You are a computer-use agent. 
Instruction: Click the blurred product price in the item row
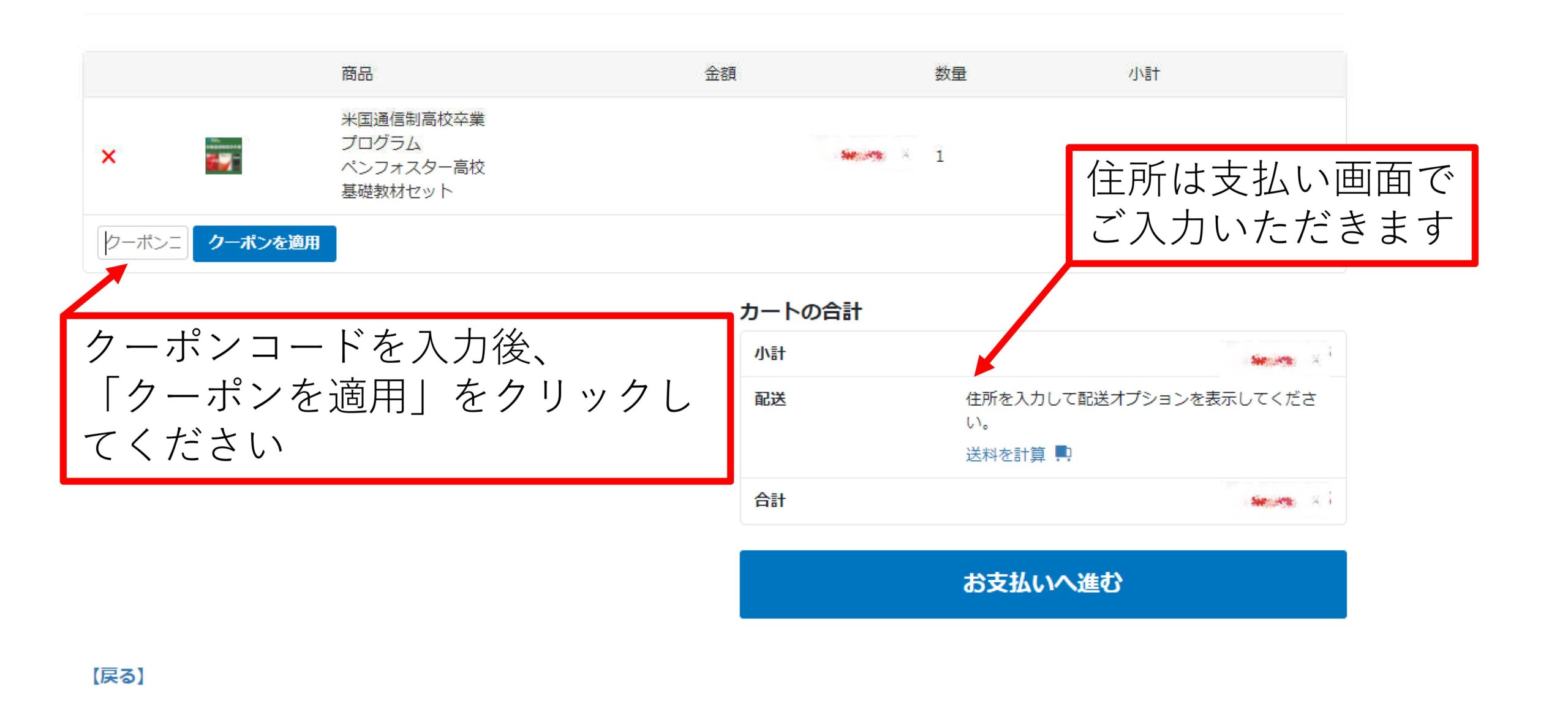click(x=862, y=155)
